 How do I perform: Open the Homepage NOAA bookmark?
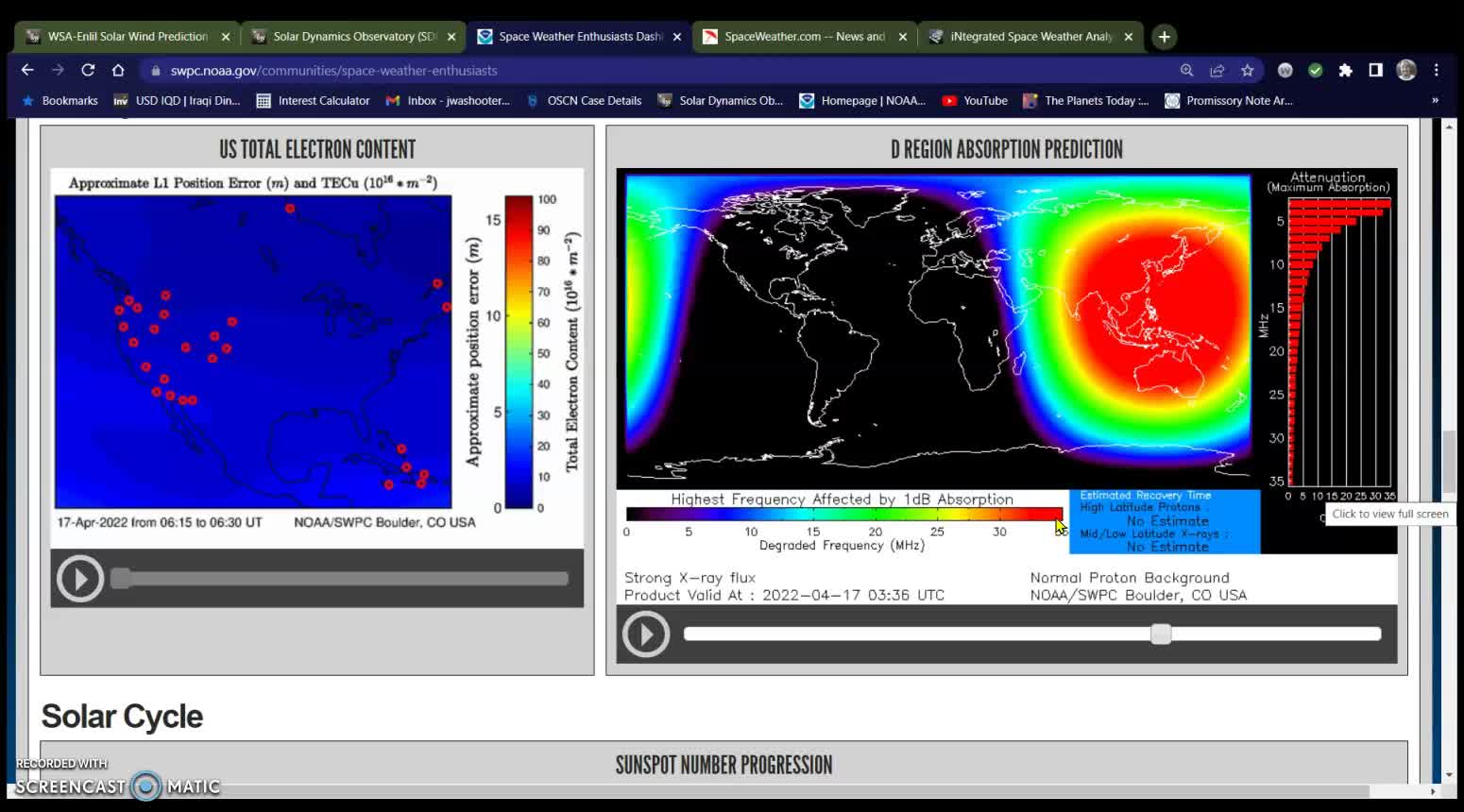coord(862,100)
